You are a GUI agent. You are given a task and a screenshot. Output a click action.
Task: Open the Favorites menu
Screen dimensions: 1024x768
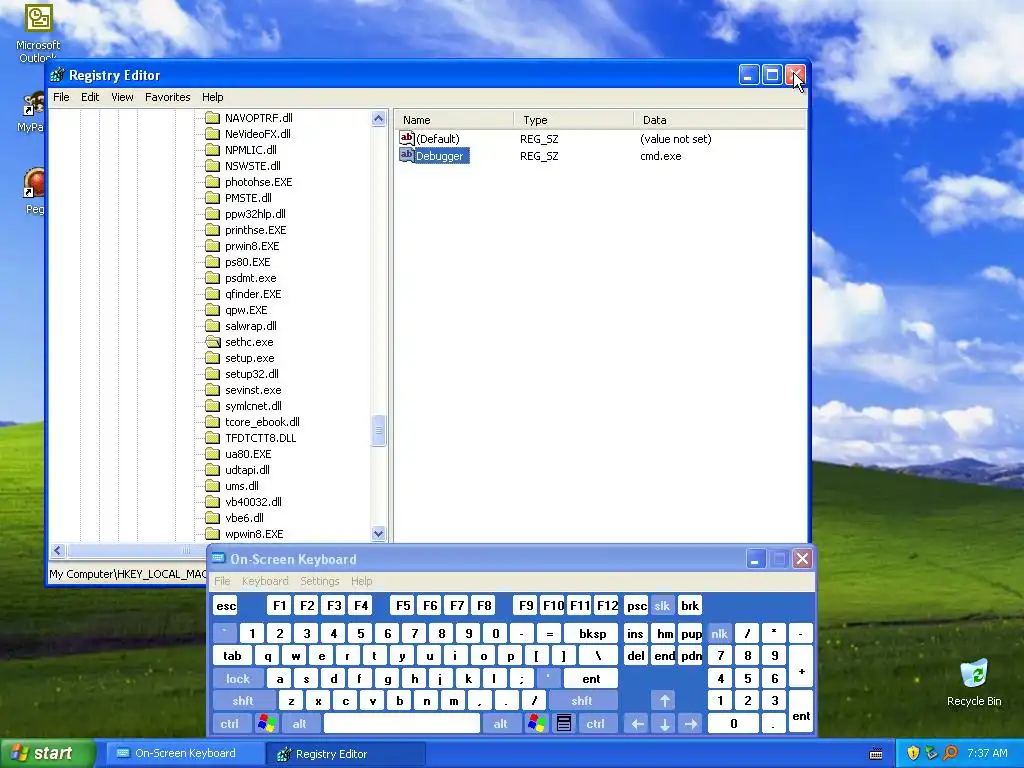tap(168, 97)
